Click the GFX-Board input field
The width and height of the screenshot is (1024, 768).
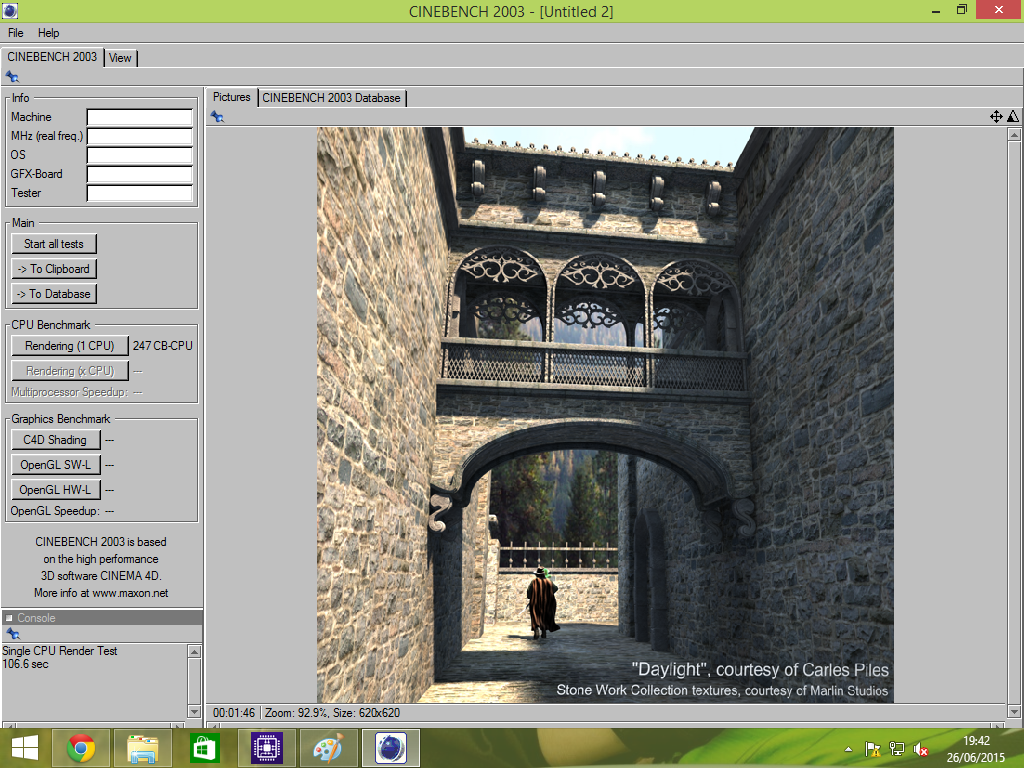point(140,174)
